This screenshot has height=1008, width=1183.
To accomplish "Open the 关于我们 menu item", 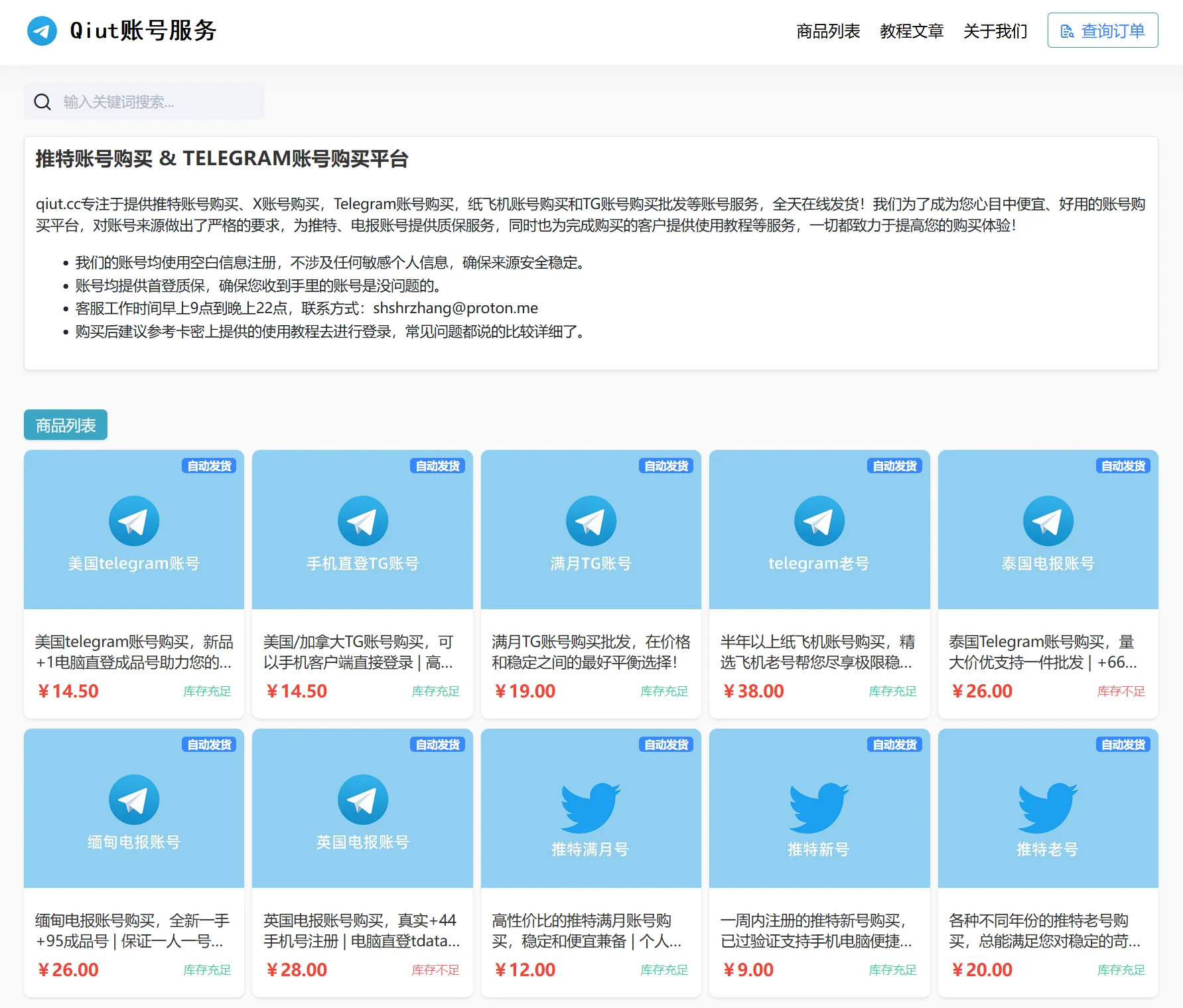I will pyautogui.click(x=995, y=31).
